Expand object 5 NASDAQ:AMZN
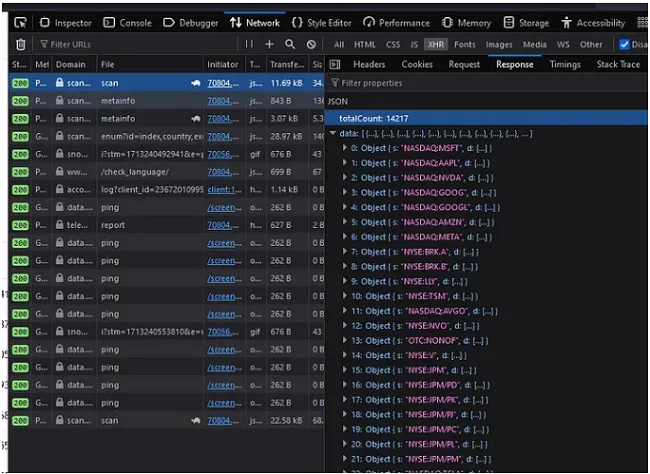Viewport: 650px width, 474px height. point(344,222)
